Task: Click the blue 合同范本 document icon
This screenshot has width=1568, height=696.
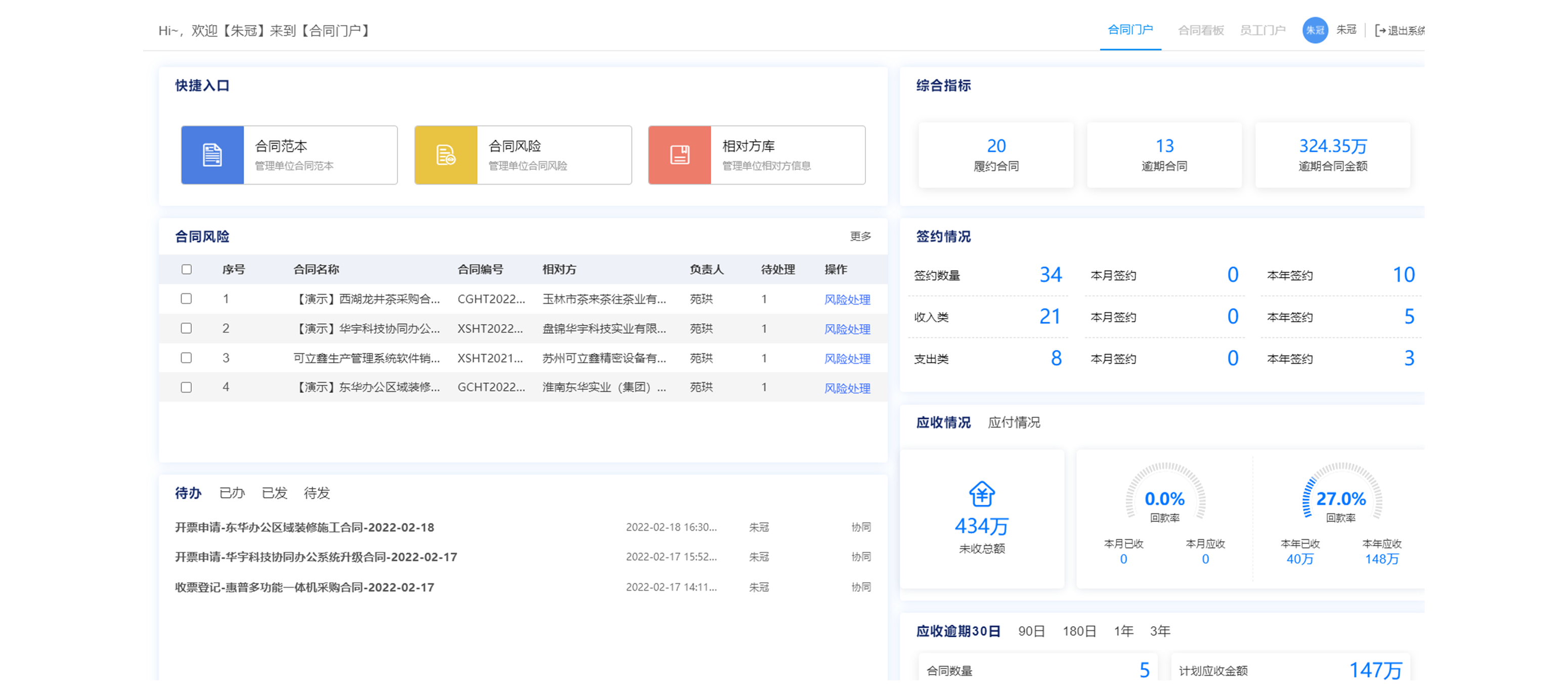Action: (x=212, y=155)
